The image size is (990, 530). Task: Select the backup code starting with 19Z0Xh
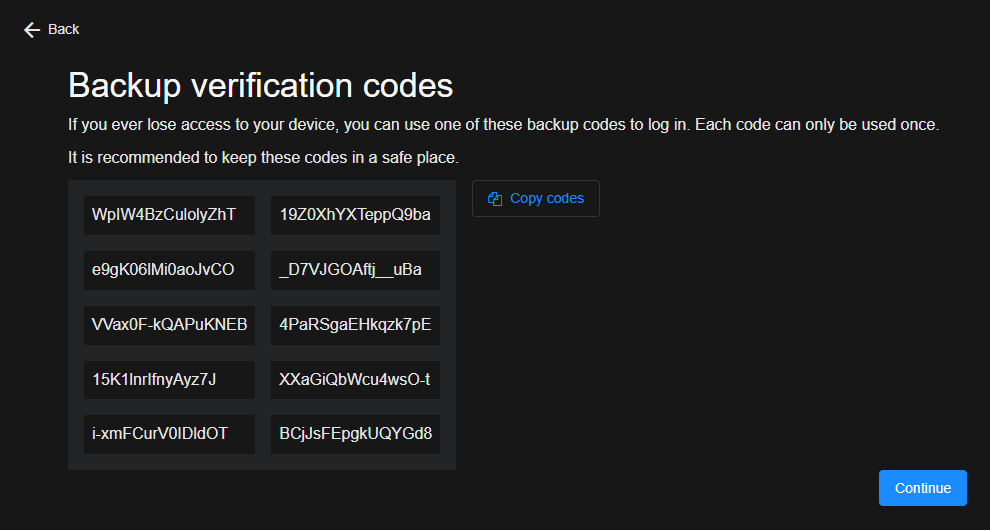(x=355, y=215)
